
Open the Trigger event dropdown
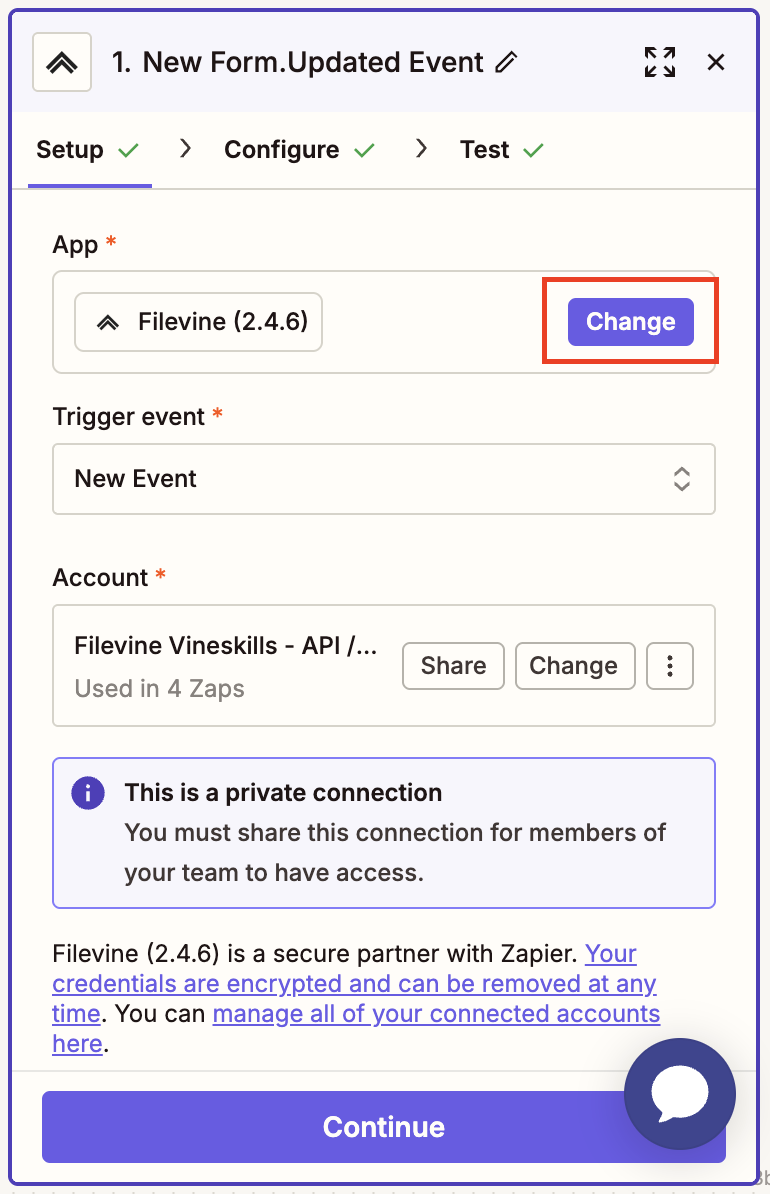[x=384, y=479]
